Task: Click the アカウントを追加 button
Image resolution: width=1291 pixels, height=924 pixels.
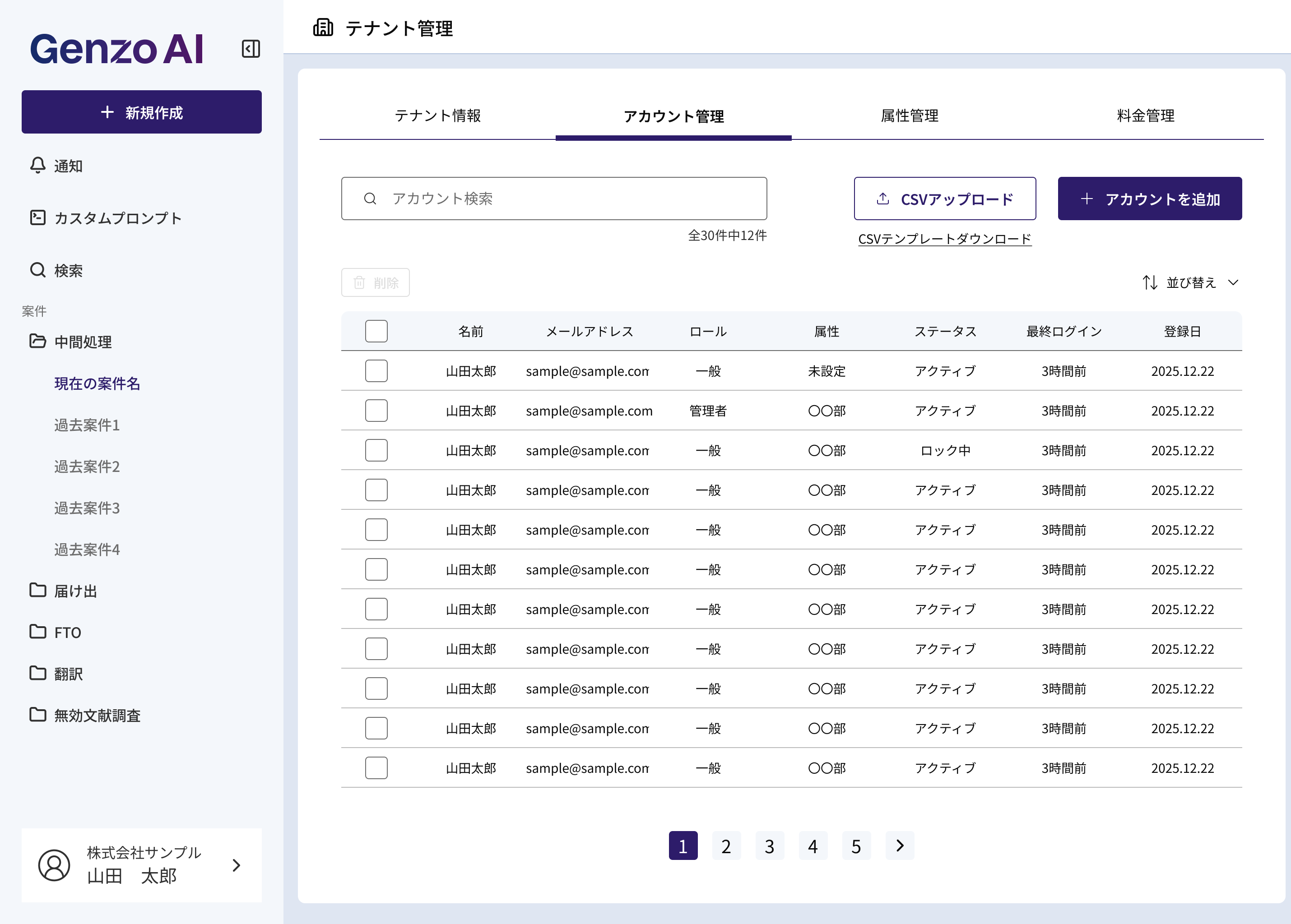Action: 1150,199
